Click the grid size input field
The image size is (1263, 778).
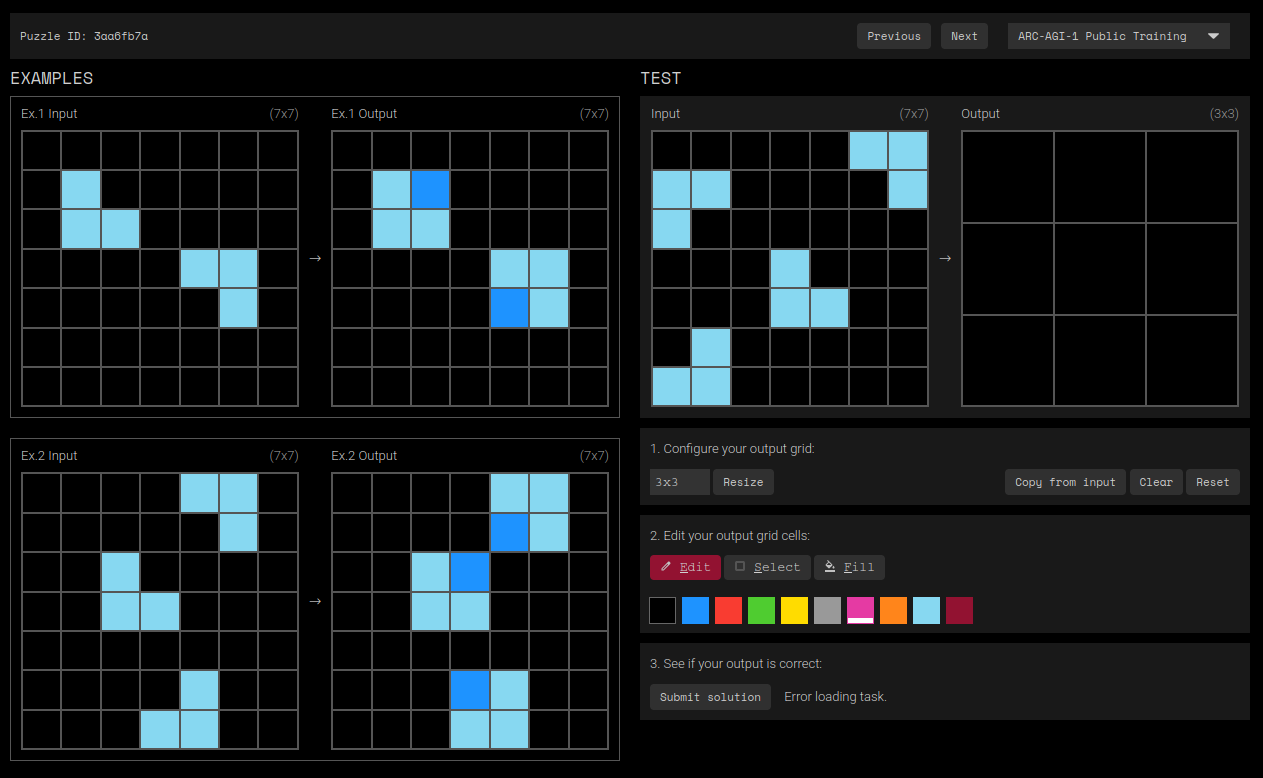click(679, 482)
